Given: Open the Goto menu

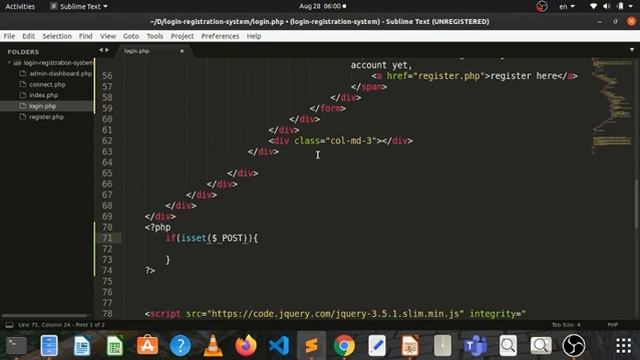Looking at the screenshot, I should 131,36.
